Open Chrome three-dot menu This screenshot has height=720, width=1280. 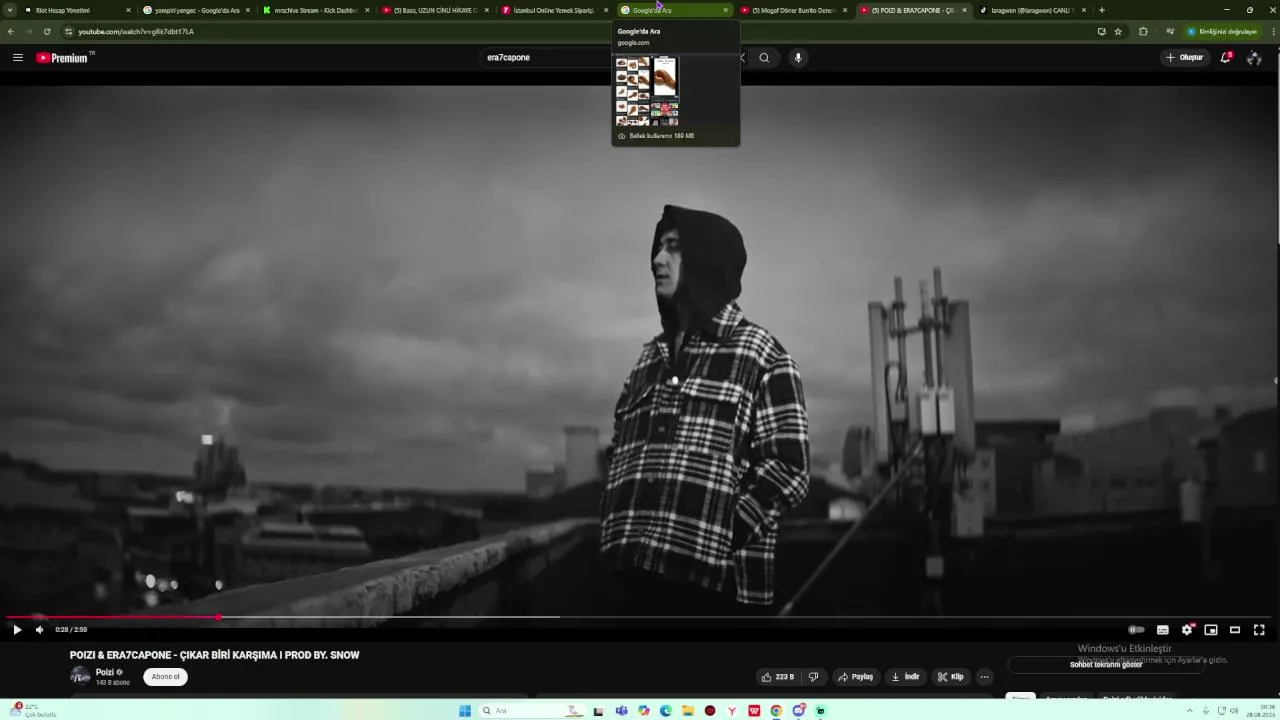pos(1272,31)
